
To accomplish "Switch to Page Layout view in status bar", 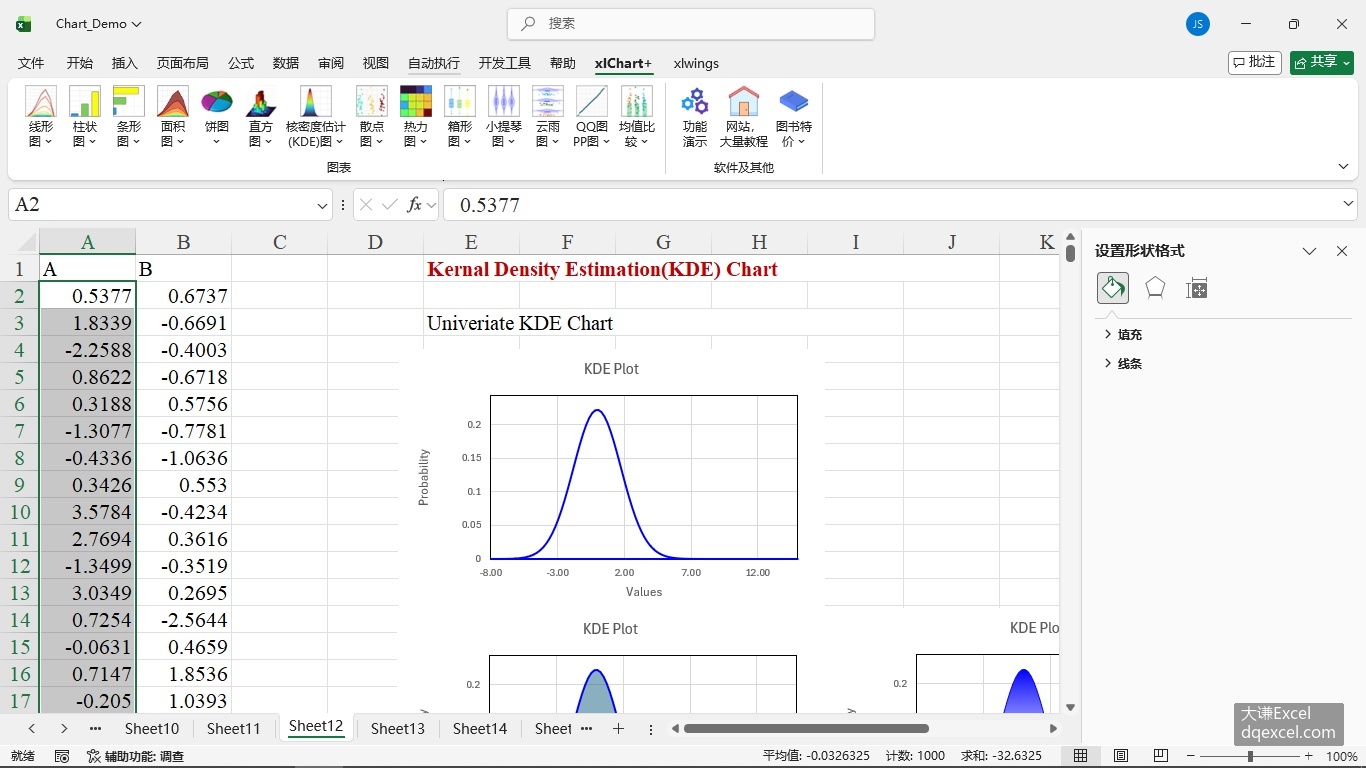I will pos(1121,756).
